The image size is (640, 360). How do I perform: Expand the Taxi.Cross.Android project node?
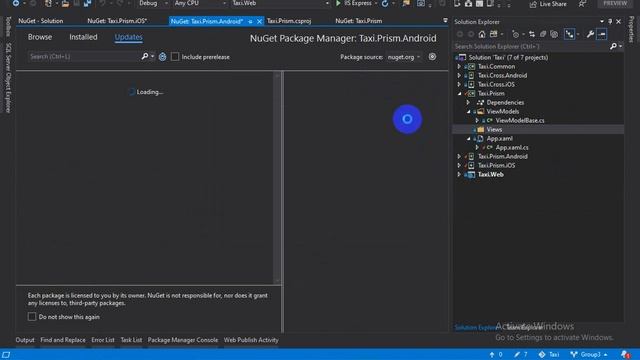click(x=459, y=75)
